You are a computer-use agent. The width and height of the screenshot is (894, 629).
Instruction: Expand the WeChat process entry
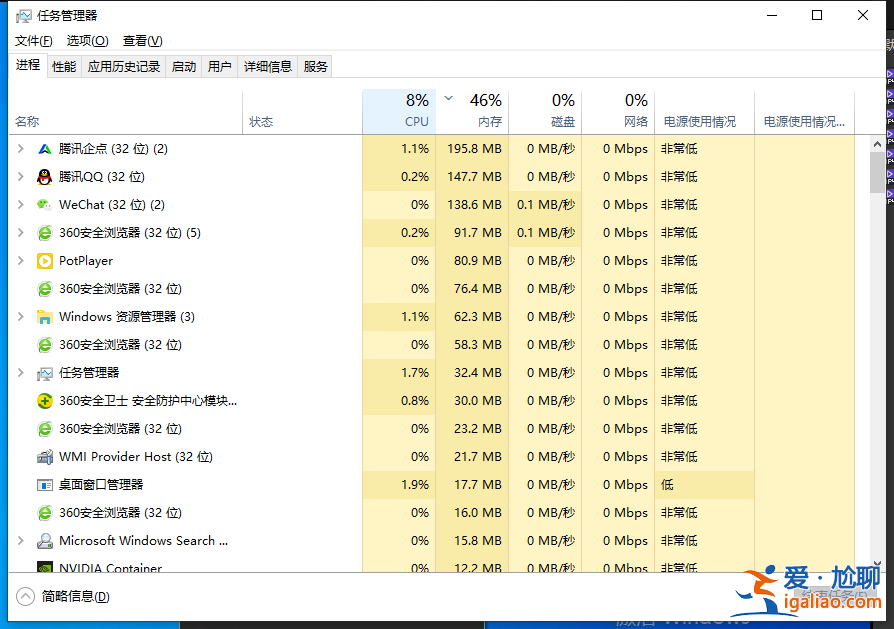point(19,204)
